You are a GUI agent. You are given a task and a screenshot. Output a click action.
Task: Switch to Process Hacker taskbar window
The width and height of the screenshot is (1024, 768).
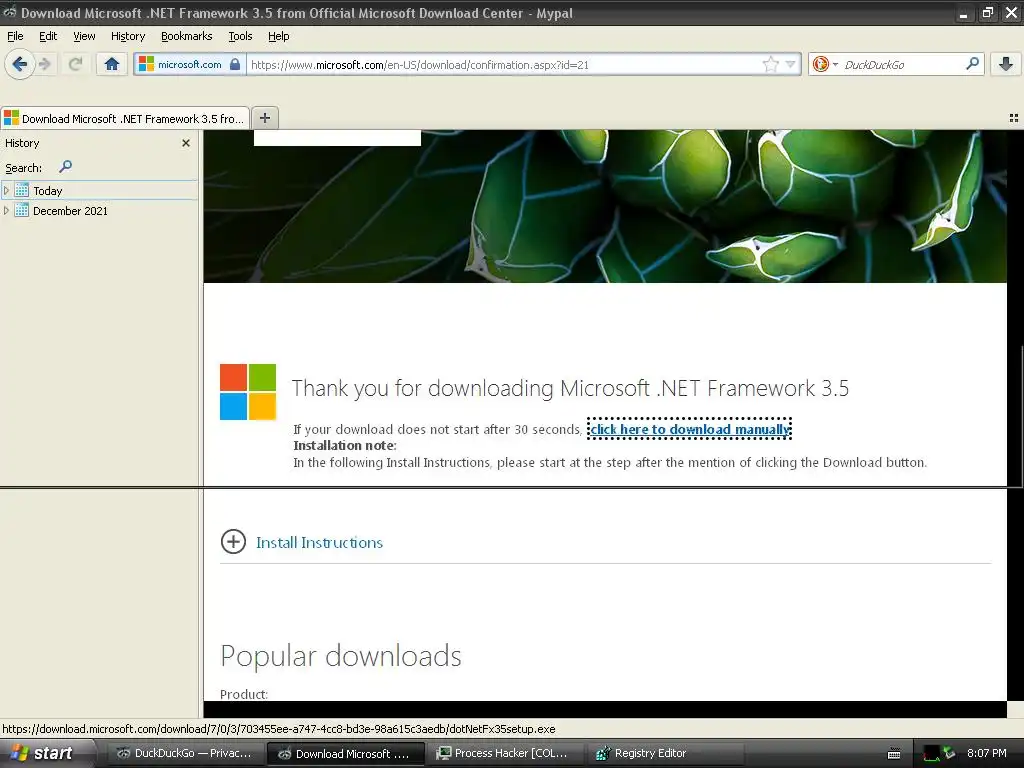[503, 753]
